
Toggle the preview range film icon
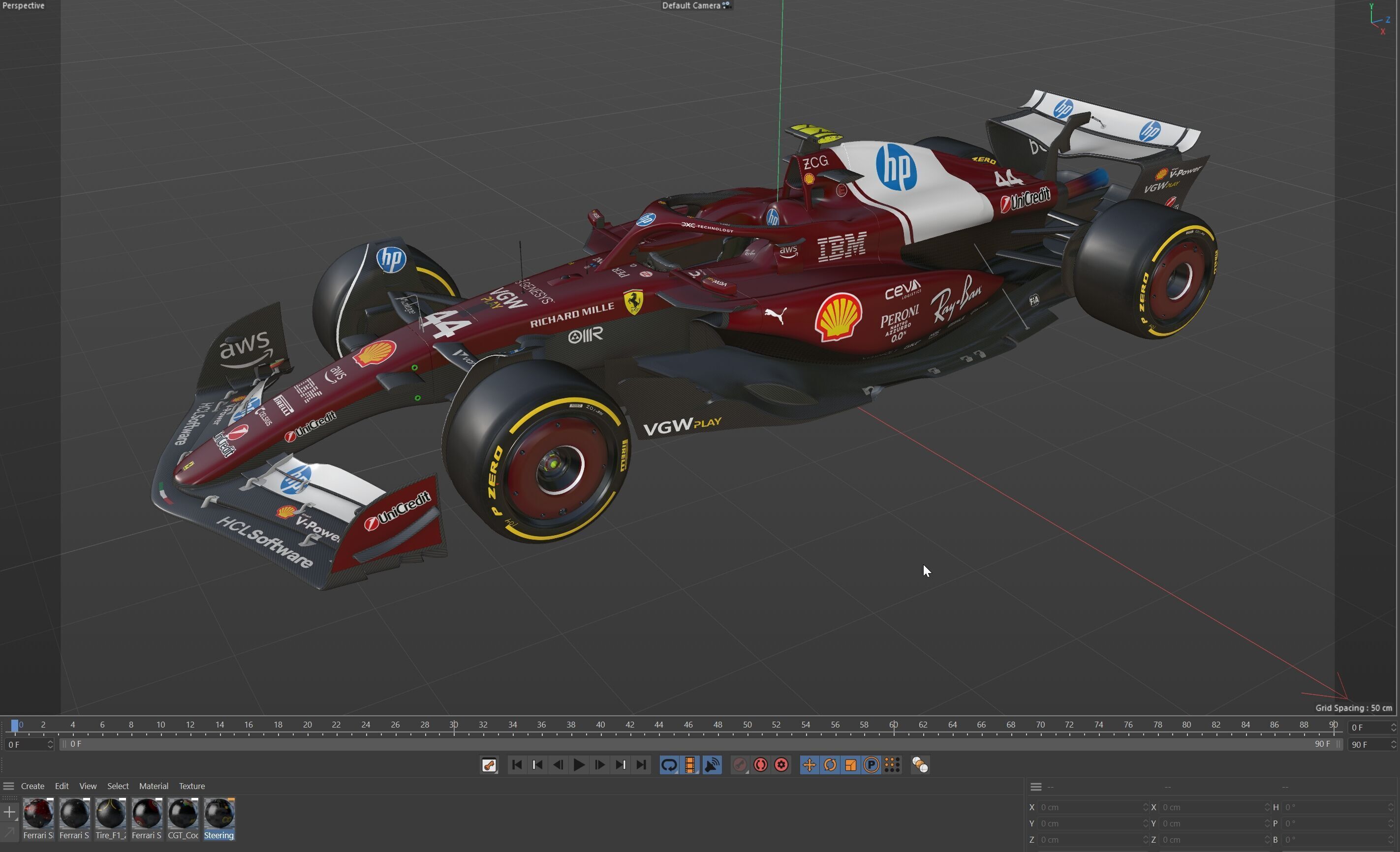tap(690, 765)
